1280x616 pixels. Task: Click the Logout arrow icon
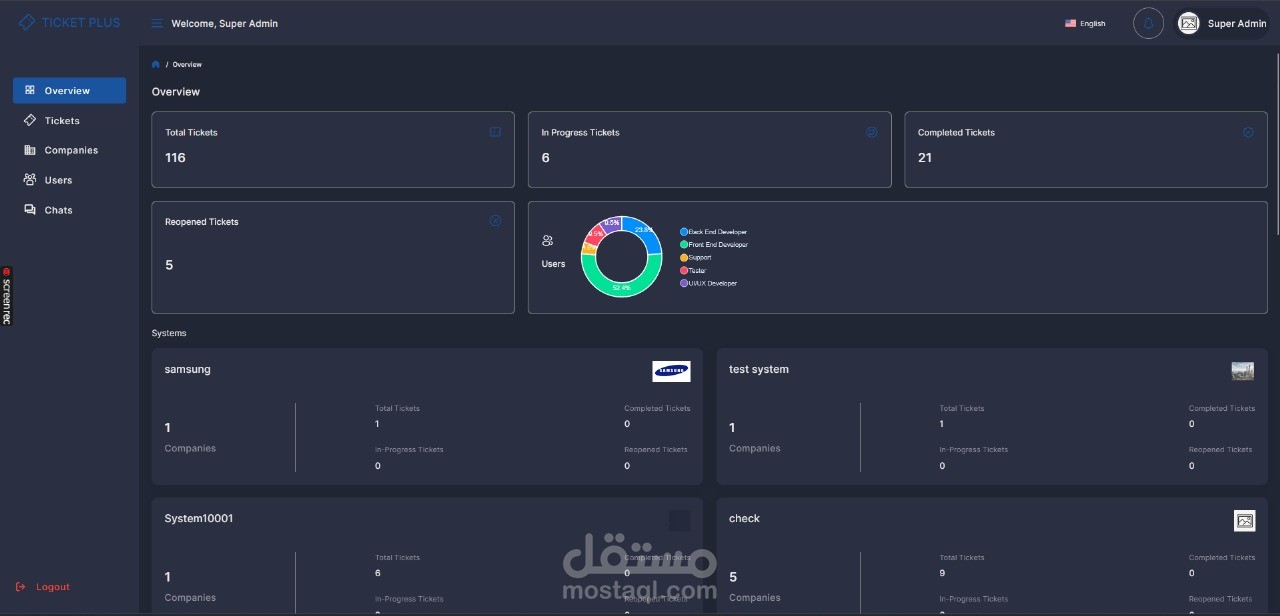pyautogui.click(x=21, y=587)
